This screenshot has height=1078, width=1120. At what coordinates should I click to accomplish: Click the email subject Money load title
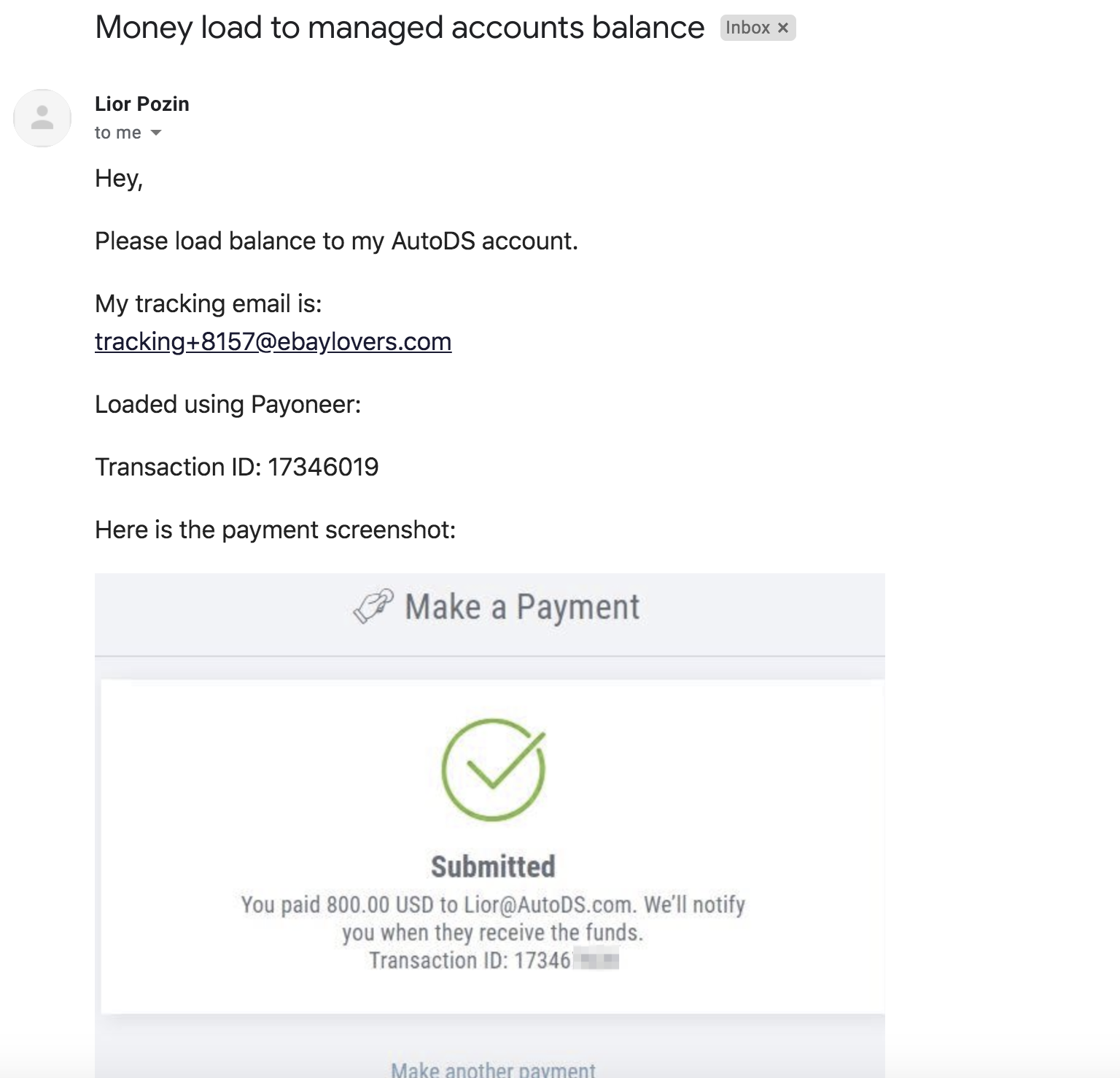point(400,28)
